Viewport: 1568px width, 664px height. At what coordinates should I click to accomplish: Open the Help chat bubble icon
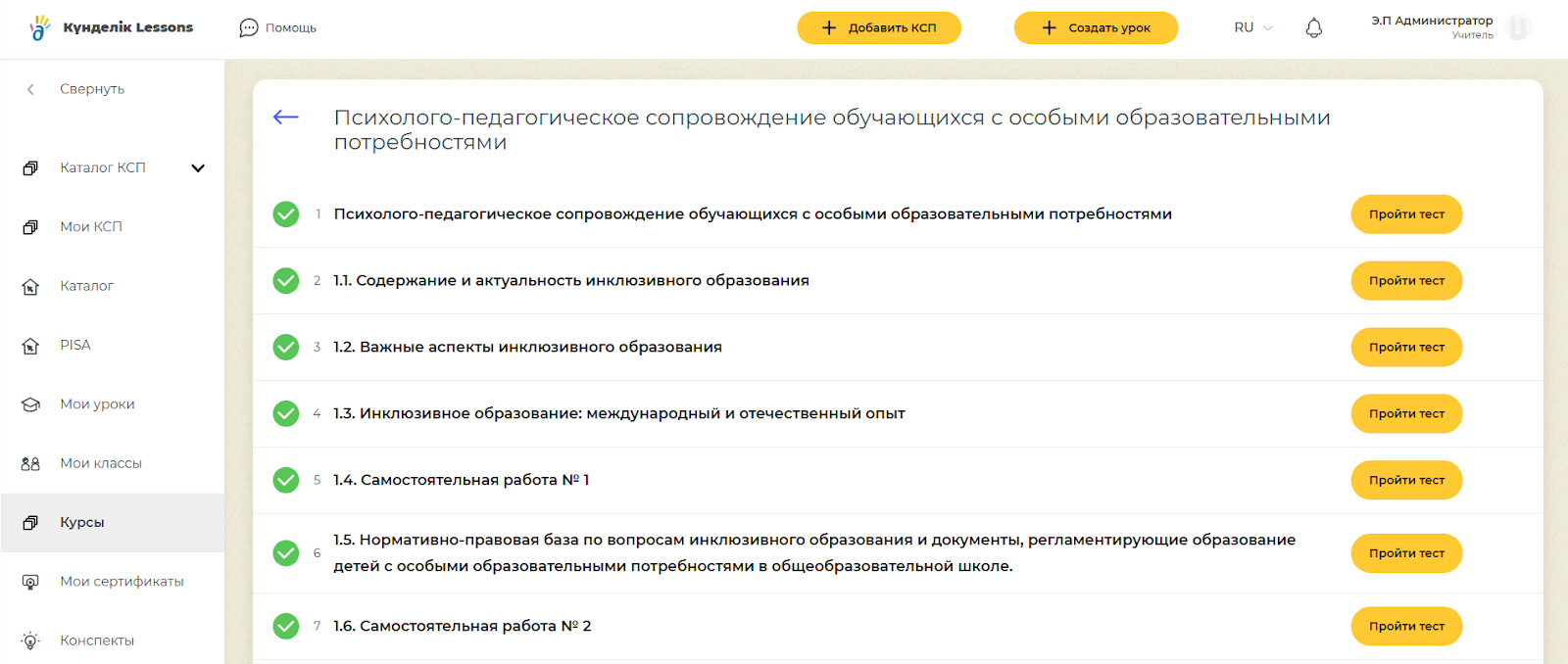point(249,28)
